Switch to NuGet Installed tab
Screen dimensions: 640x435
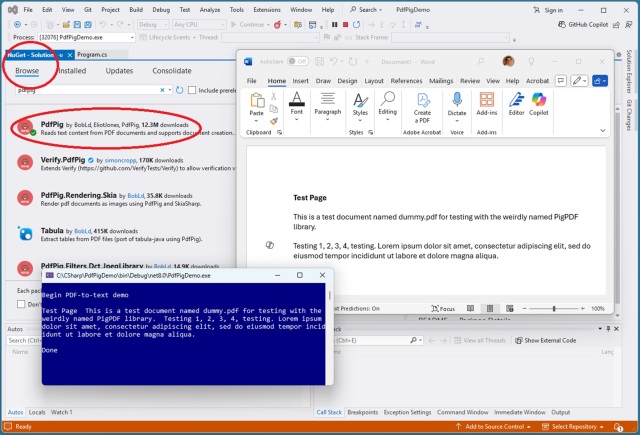(72, 71)
